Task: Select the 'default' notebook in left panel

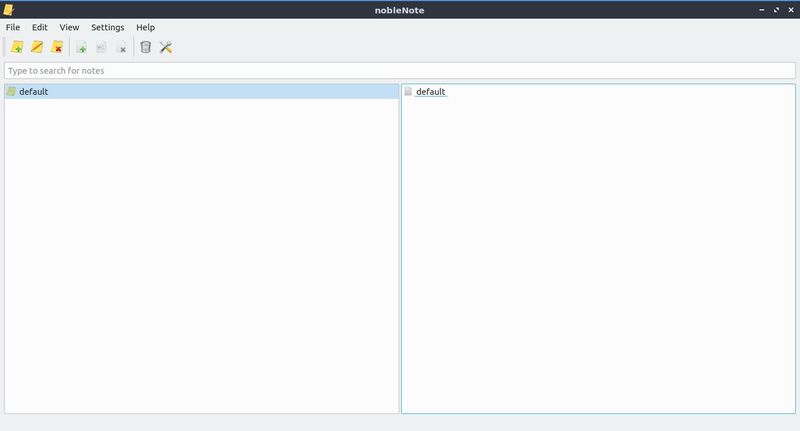Action: pos(33,92)
